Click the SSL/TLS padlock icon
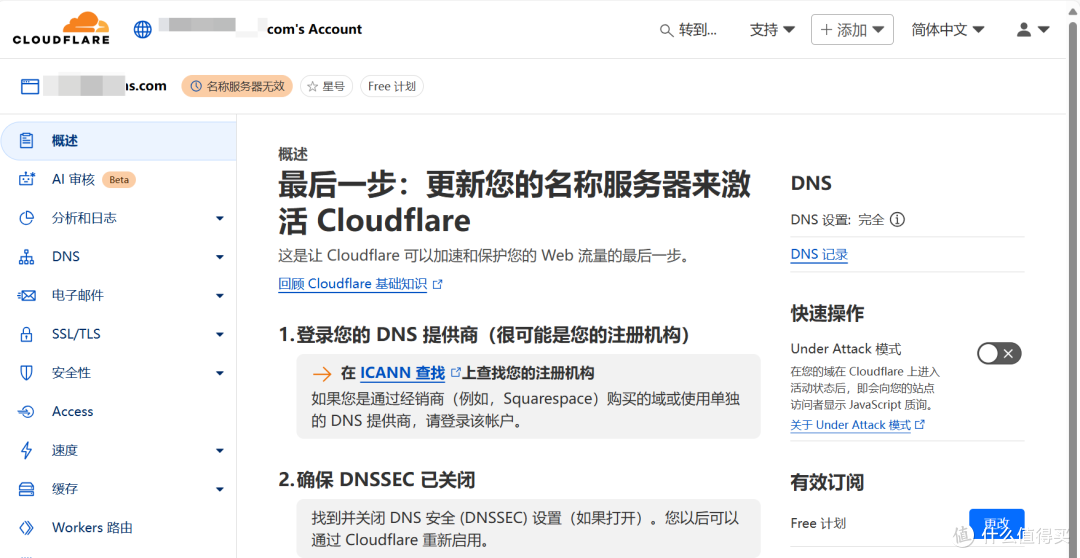The width and height of the screenshot is (1080, 558). click(x=26, y=334)
